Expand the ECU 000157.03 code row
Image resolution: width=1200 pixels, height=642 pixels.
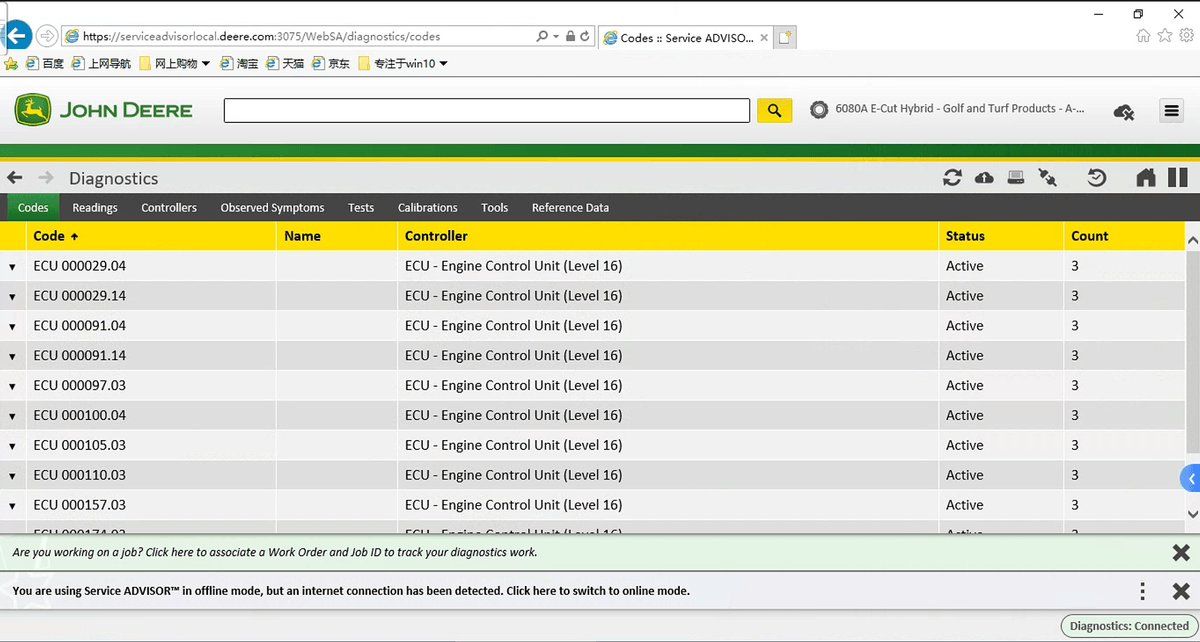[x=13, y=507]
